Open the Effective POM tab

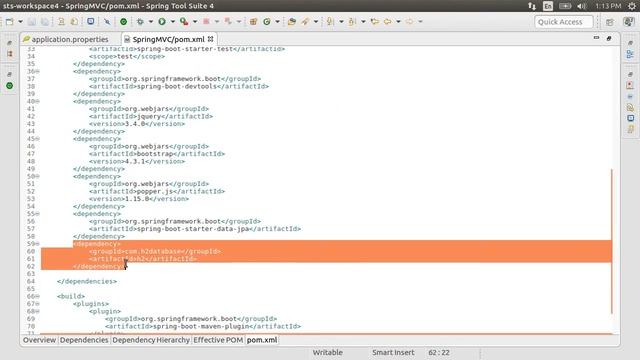pyautogui.click(x=218, y=340)
